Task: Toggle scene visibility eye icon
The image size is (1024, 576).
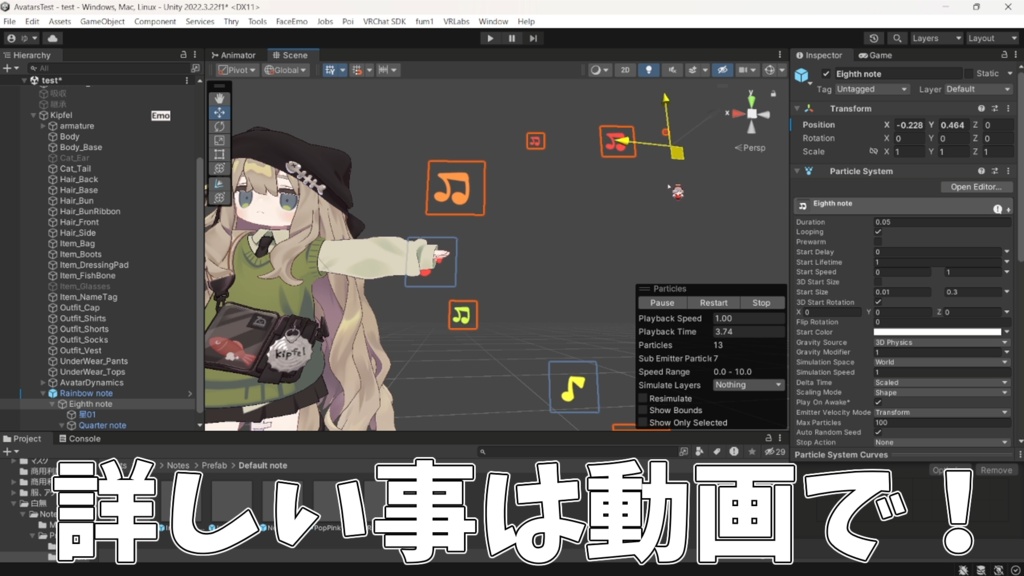Action: coord(722,70)
